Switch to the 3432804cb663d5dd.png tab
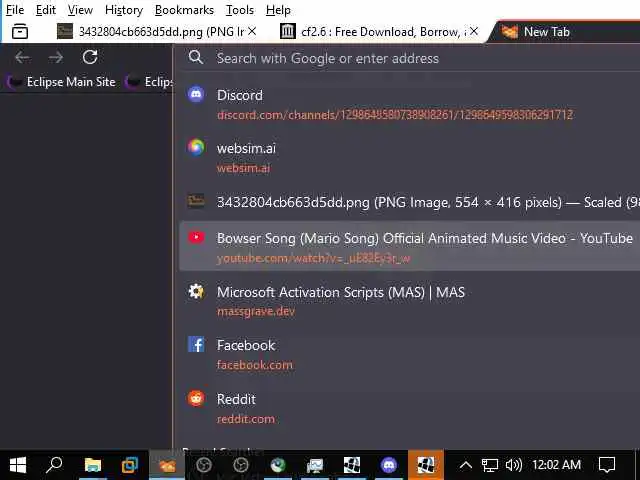 (x=157, y=31)
